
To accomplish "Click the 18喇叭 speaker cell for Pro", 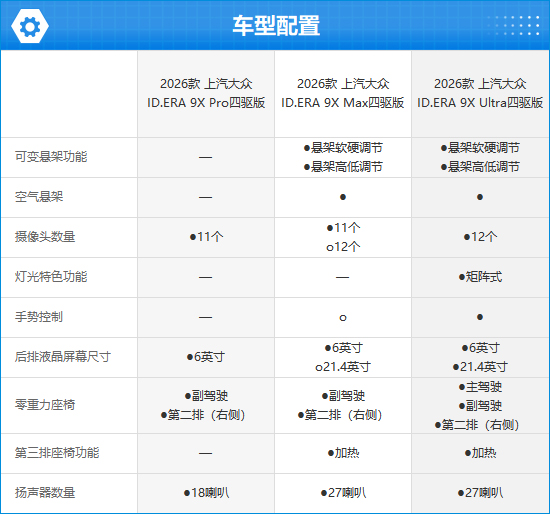I will pos(206,493).
